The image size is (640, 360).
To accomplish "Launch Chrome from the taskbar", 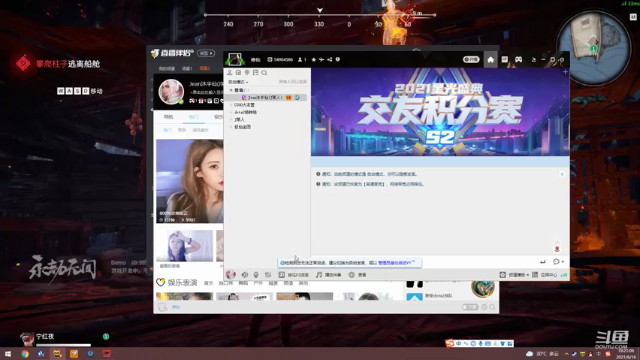I will pos(25,354).
